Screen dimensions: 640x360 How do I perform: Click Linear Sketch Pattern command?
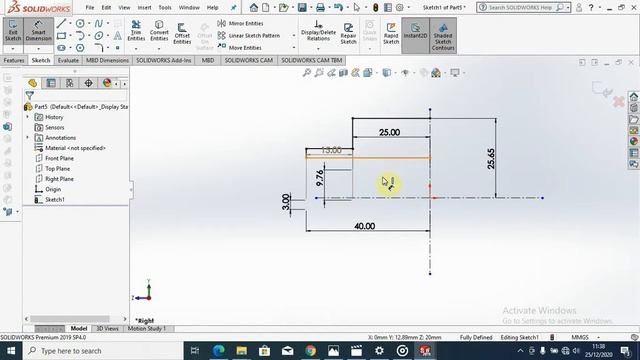[x=249, y=36]
